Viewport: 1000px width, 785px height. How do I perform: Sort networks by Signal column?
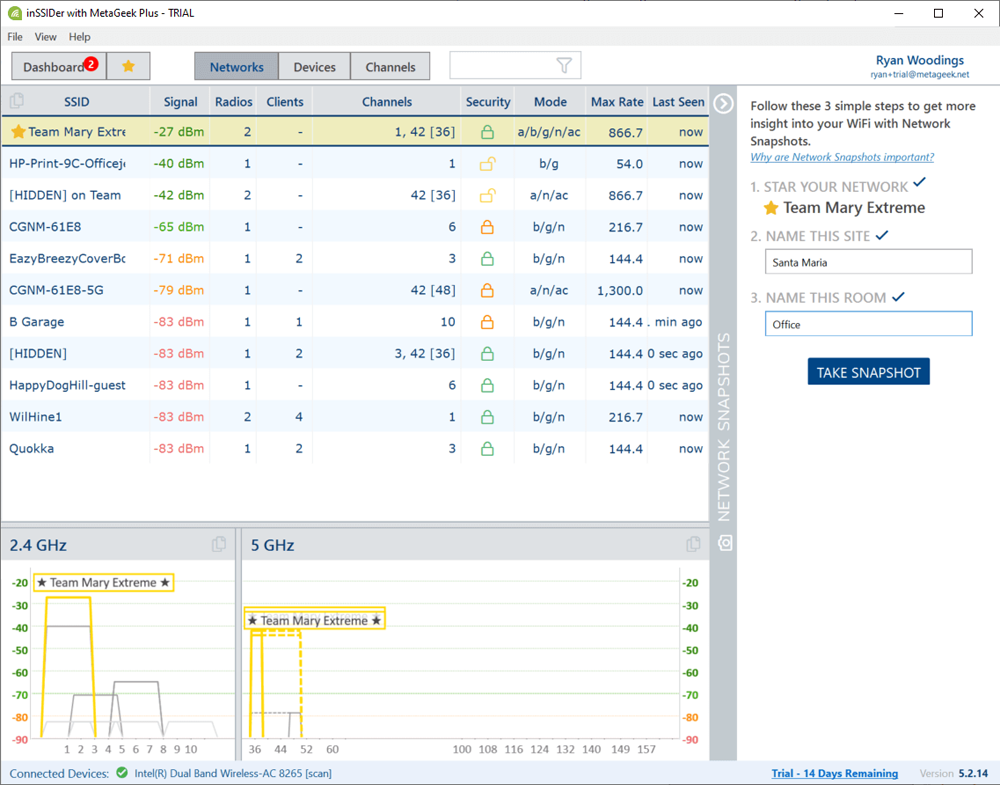click(180, 102)
